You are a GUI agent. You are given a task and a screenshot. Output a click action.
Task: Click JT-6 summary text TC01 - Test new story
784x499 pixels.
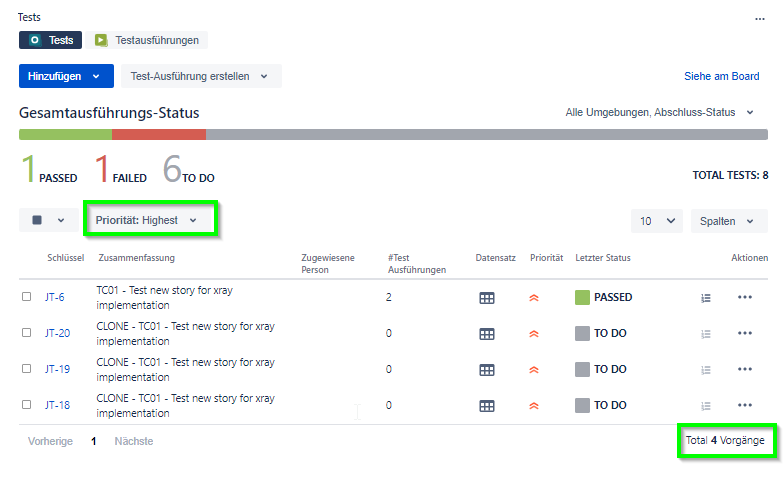coord(164,298)
